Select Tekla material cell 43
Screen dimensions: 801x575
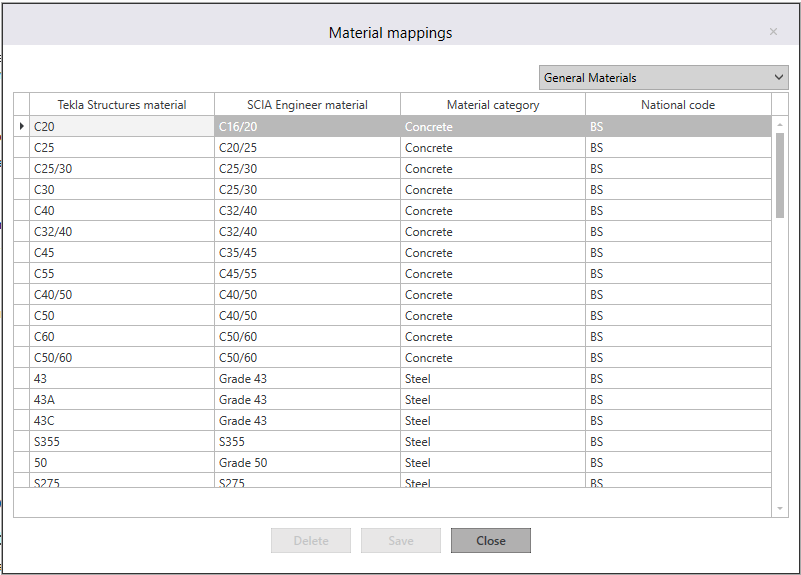tap(122, 378)
